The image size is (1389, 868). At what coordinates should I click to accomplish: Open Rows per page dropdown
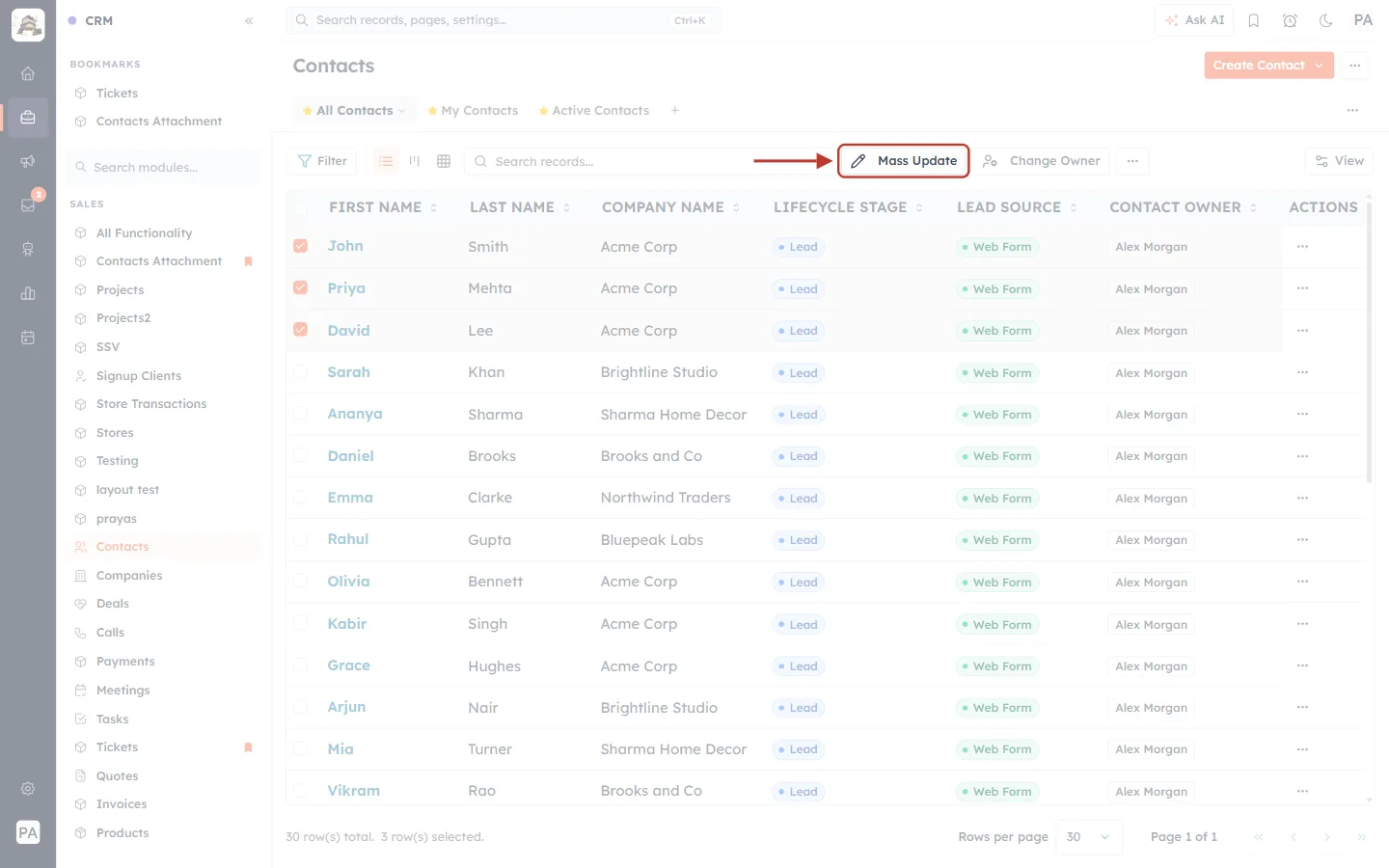1090,836
